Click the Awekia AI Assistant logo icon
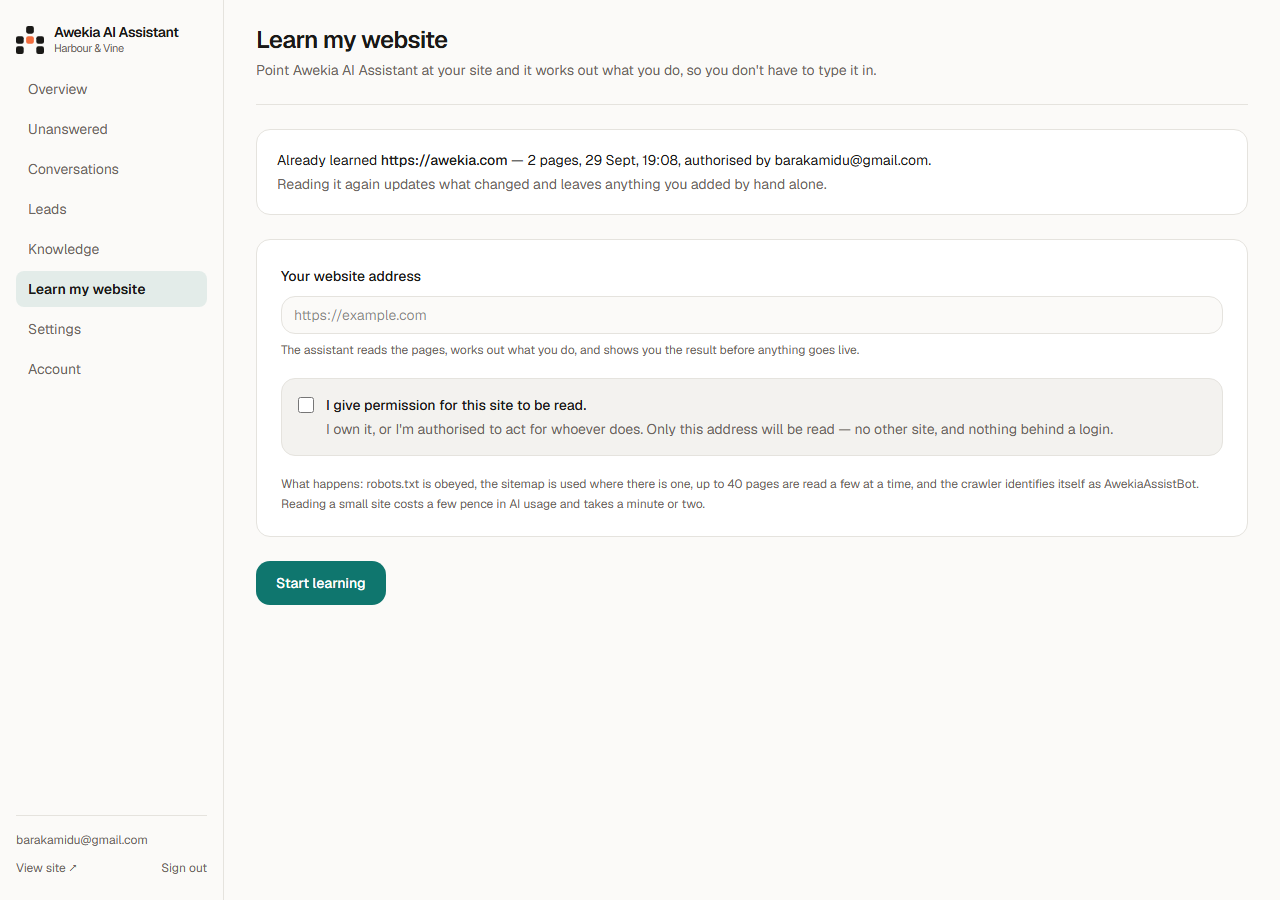1280x900 pixels. click(x=30, y=40)
